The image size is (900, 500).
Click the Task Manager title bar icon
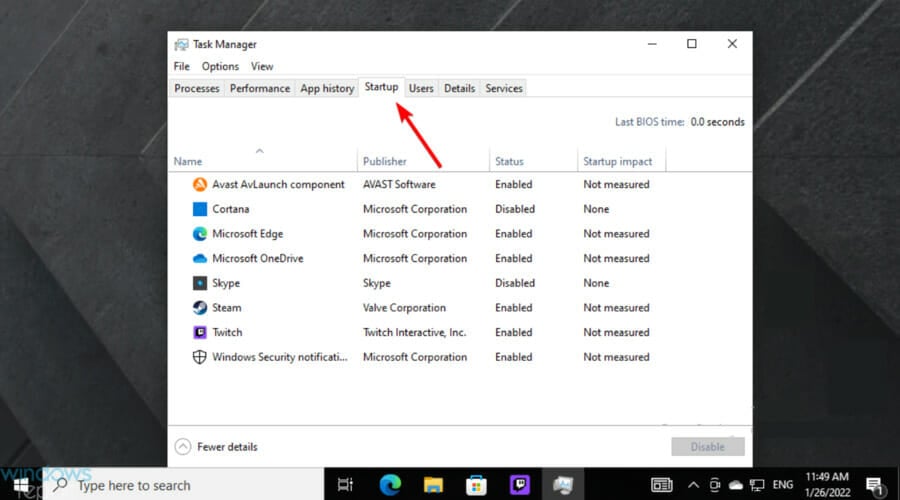click(x=181, y=44)
